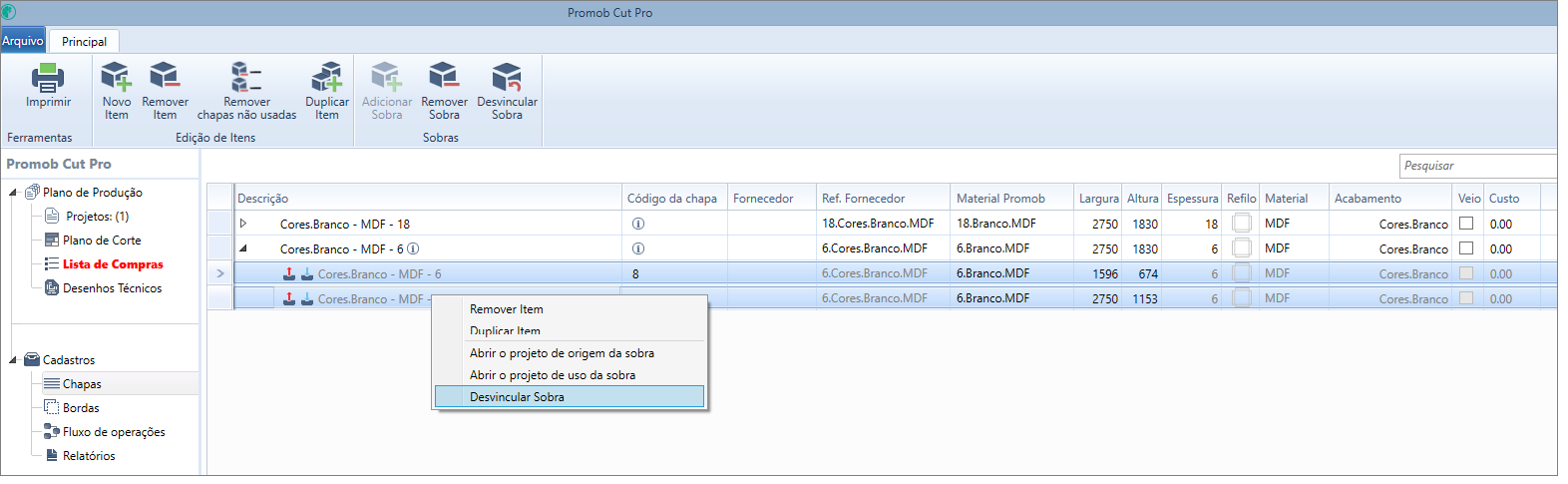Collapse the Cadastros tree node
Viewport: 1568px width, 484px height.
pos(13,360)
